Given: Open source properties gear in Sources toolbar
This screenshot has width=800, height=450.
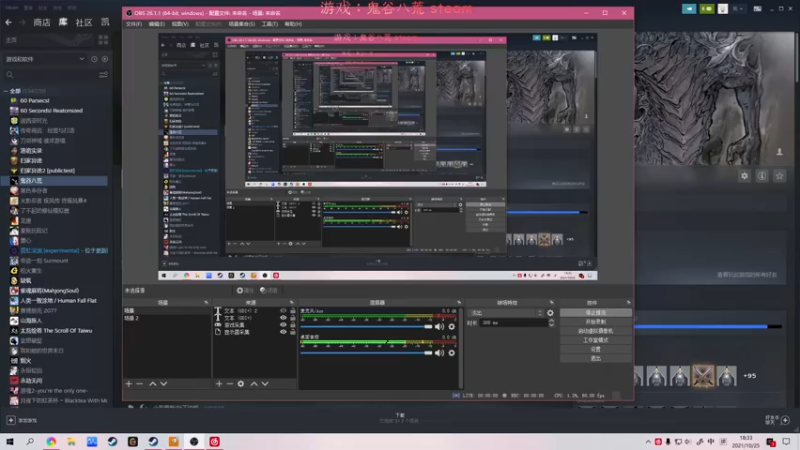Looking at the screenshot, I should [241, 384].
